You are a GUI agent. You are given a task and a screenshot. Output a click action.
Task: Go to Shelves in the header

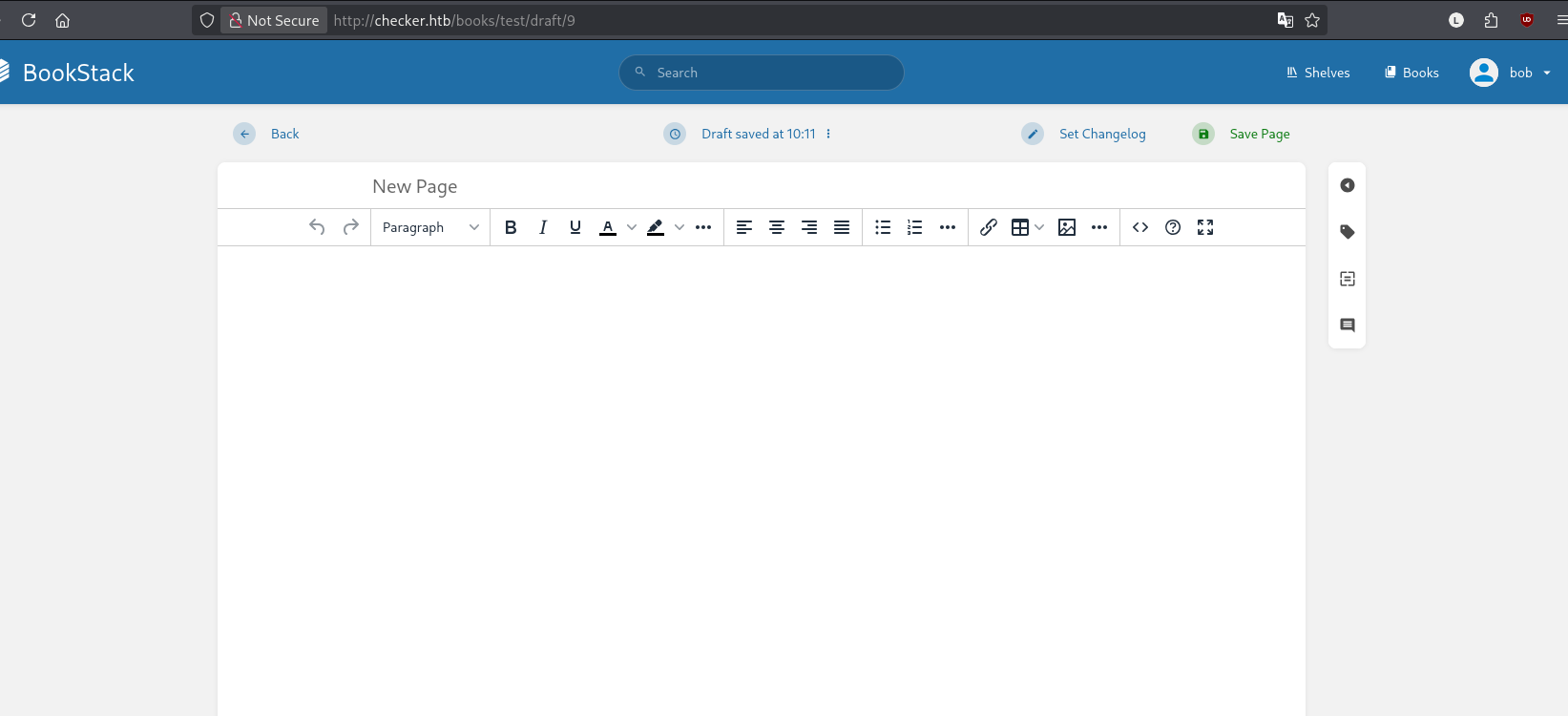pos(1318,73)
